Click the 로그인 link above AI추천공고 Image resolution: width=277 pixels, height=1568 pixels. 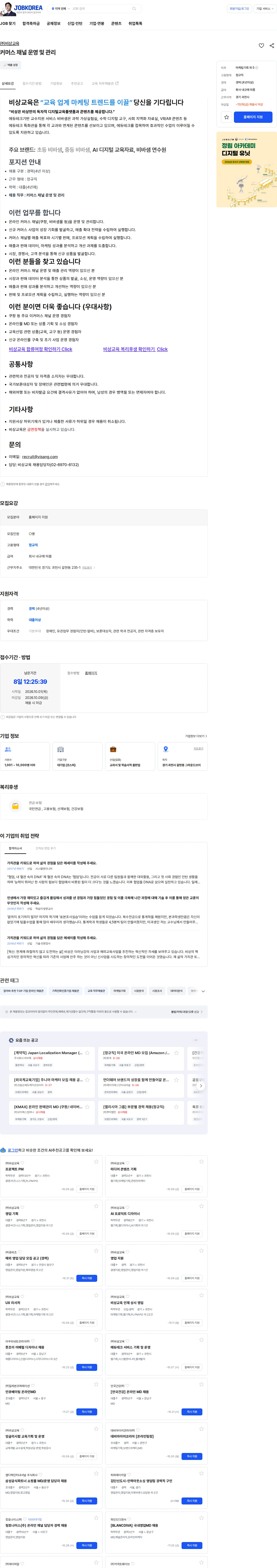point(13,1150)
